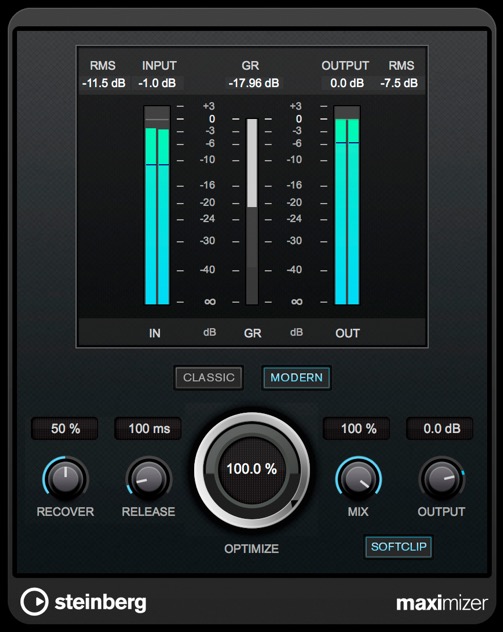Click the Mix knob
Viewport: 503px width, 632px height.
358,479
